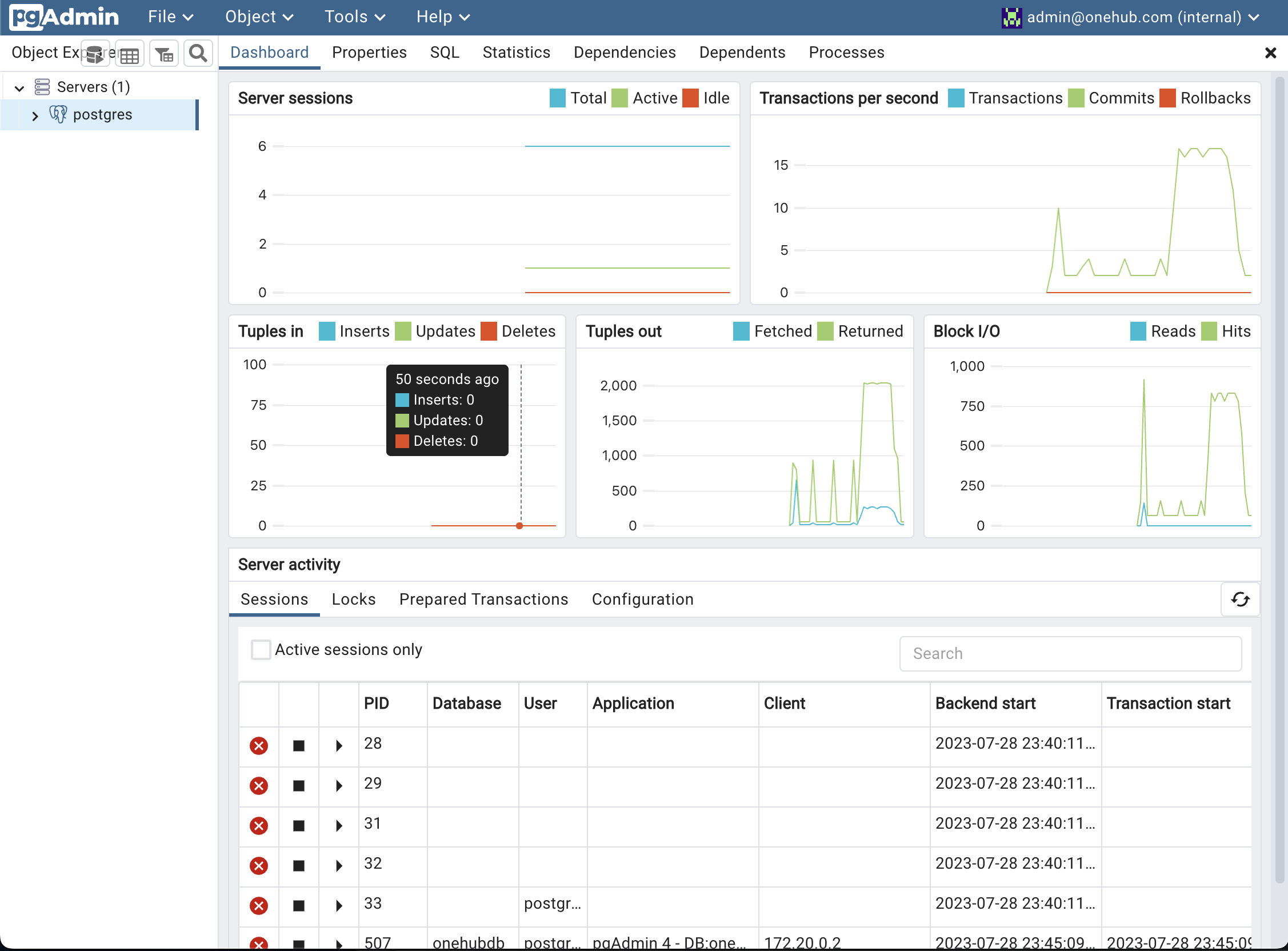
Task: Click the sessions Search input field
Action: coord(1070,653)
